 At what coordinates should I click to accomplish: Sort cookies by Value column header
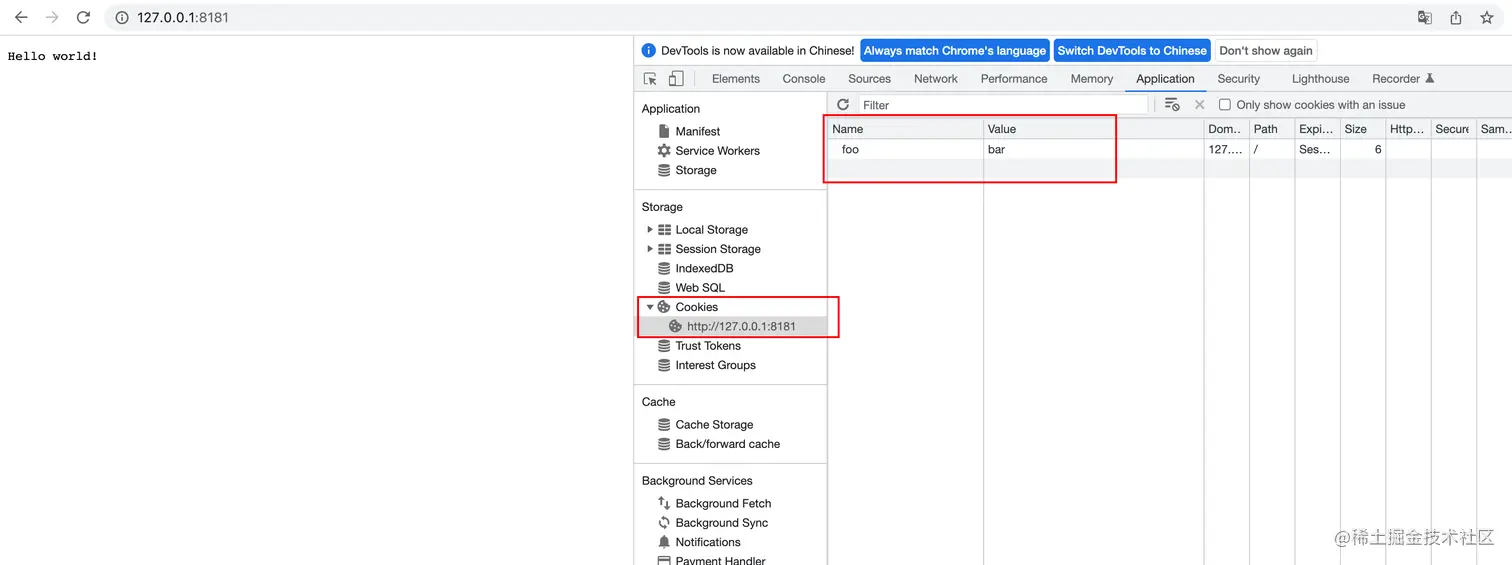(x=1094, y=129)
